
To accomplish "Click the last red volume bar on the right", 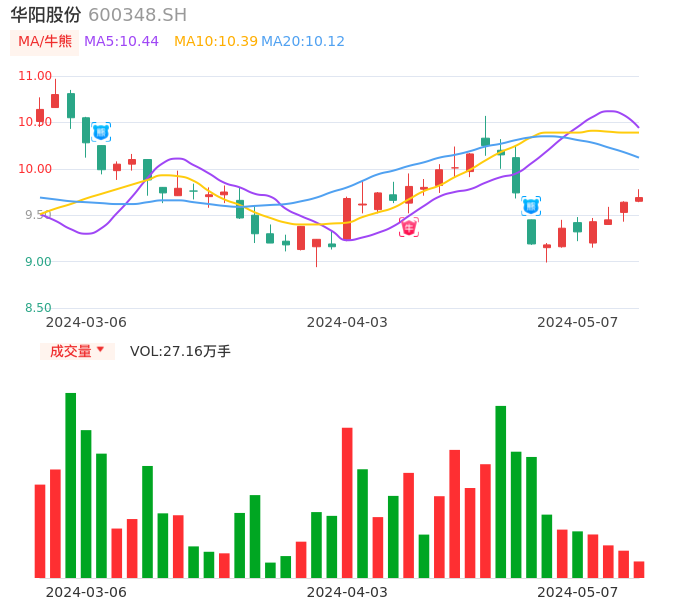I will (639, 570).
